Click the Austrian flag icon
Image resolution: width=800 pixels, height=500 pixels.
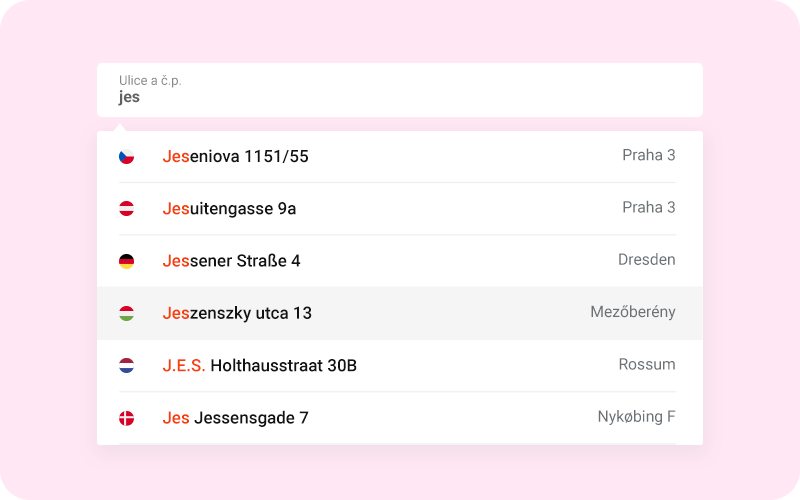pos(126,208)
